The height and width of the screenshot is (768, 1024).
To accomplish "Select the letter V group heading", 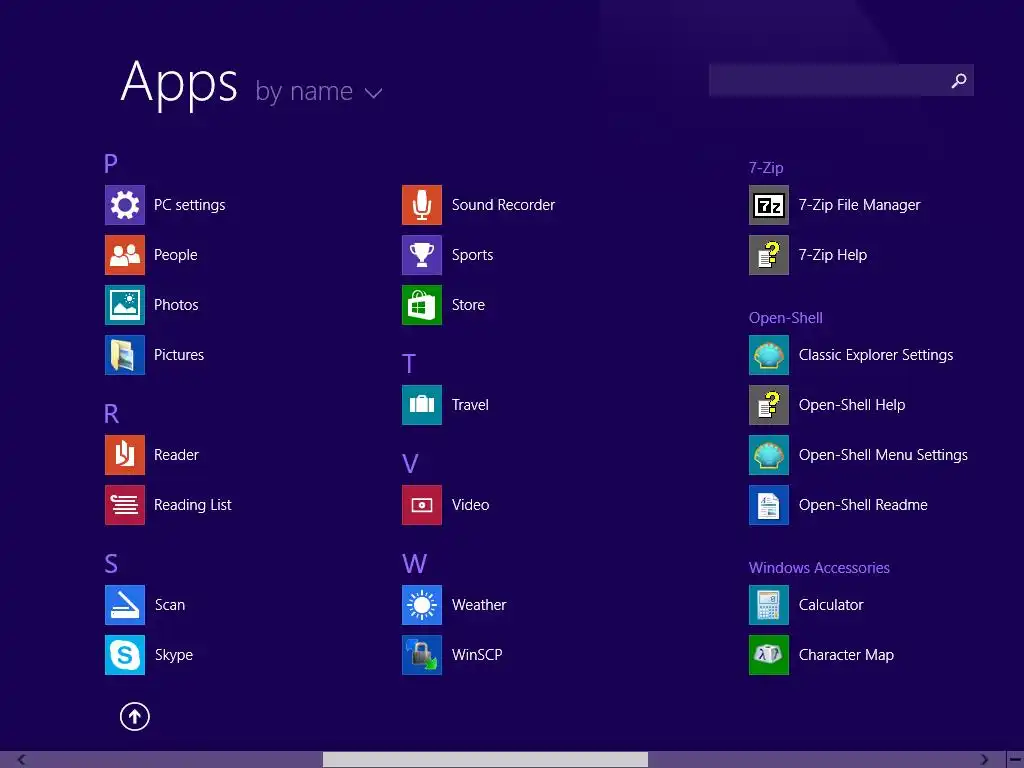I will tap(410, 464).
